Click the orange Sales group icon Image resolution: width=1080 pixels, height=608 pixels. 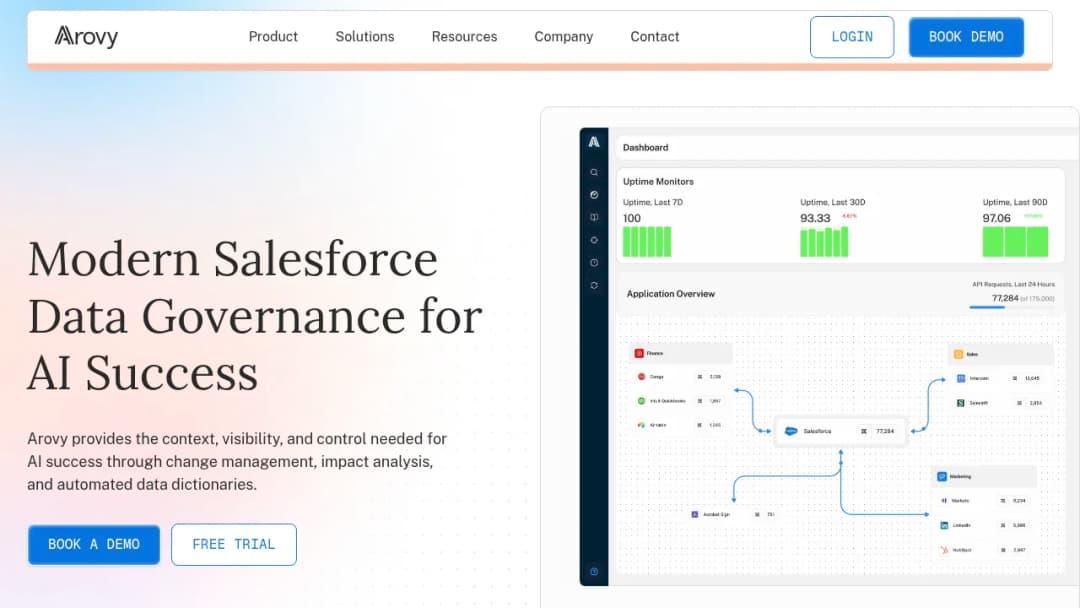click(x=958, y=355)
